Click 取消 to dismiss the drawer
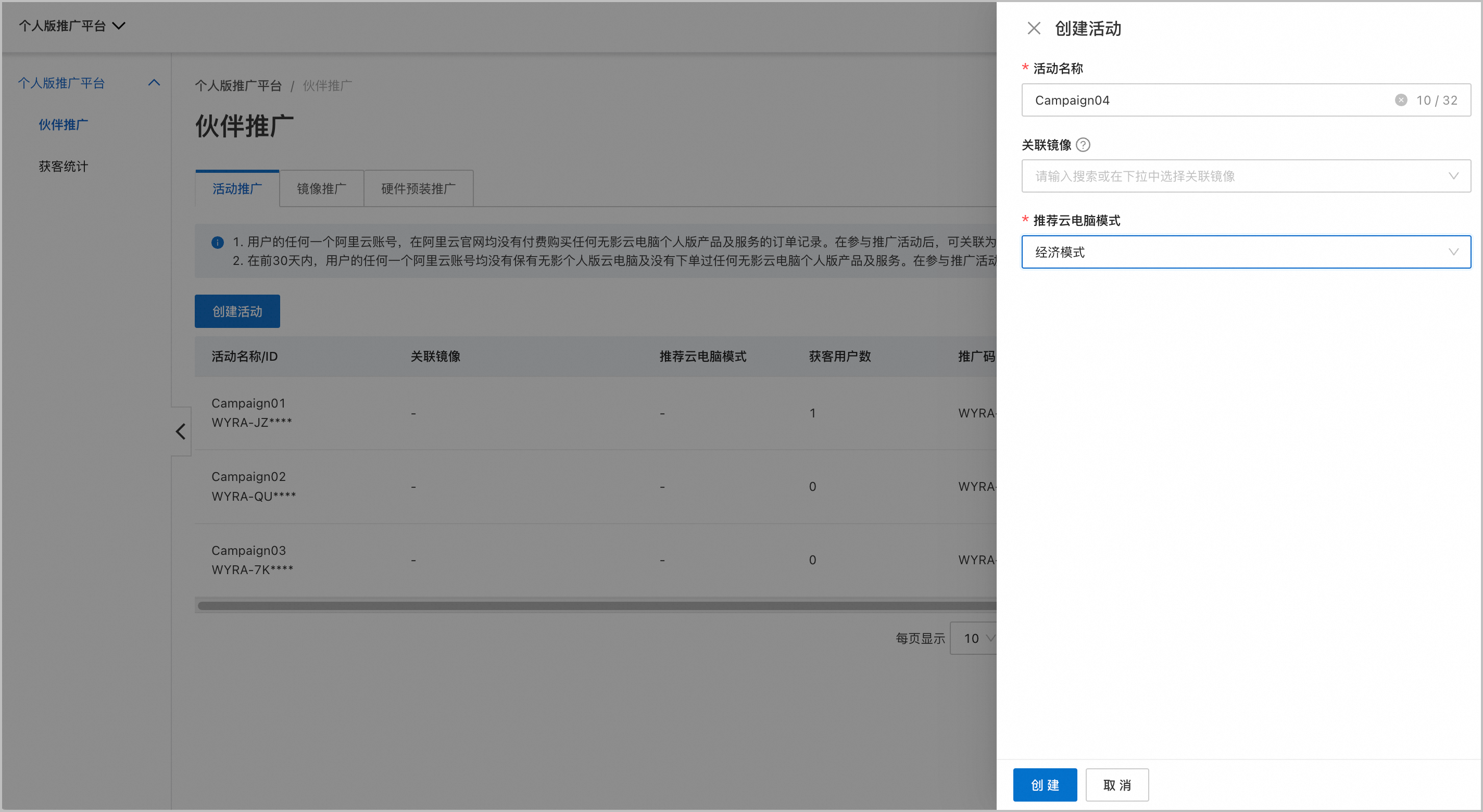The width and height of the screenshot is (1483, 812). [1117, 784]
